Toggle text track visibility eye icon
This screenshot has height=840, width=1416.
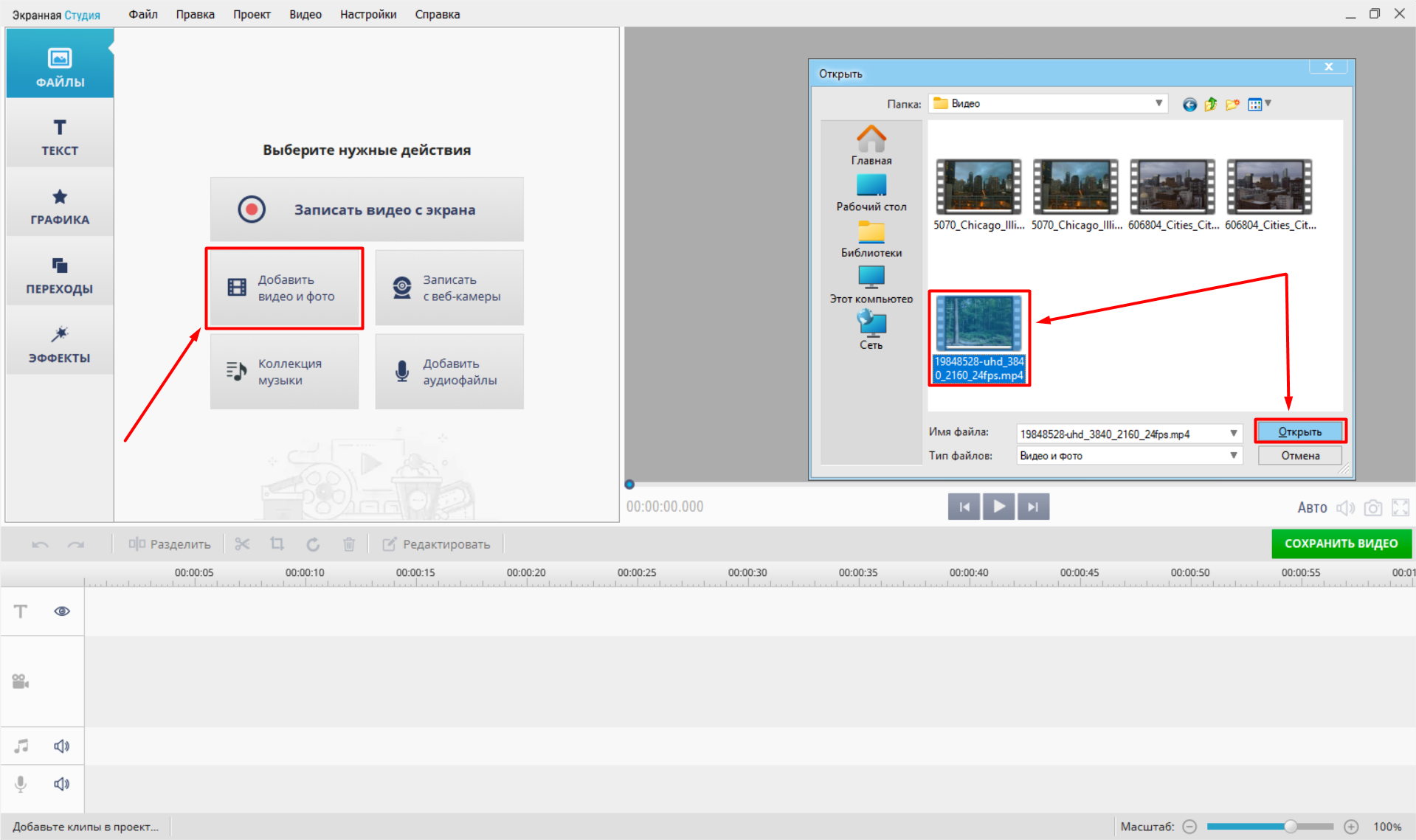[62, 611]
